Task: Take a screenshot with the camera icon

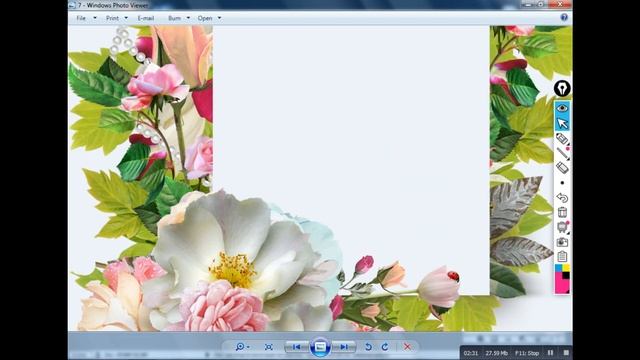Action: pos(562,242)
